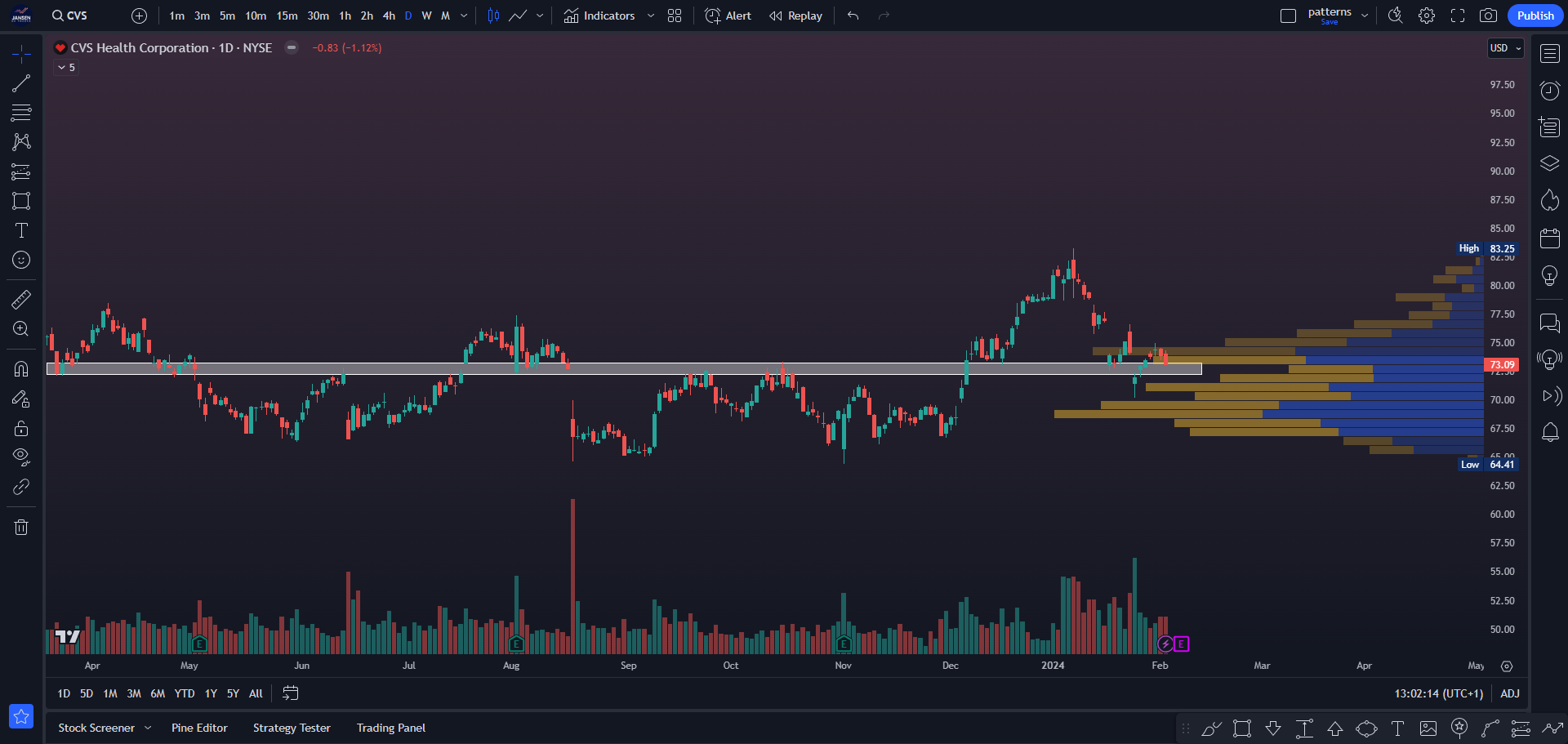
Task: Enter fullscreen mode
Action: coord(1458,16)
